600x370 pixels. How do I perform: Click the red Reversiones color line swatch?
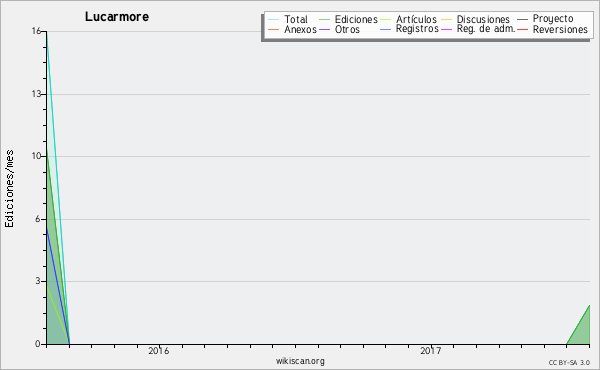pos(522,29)
